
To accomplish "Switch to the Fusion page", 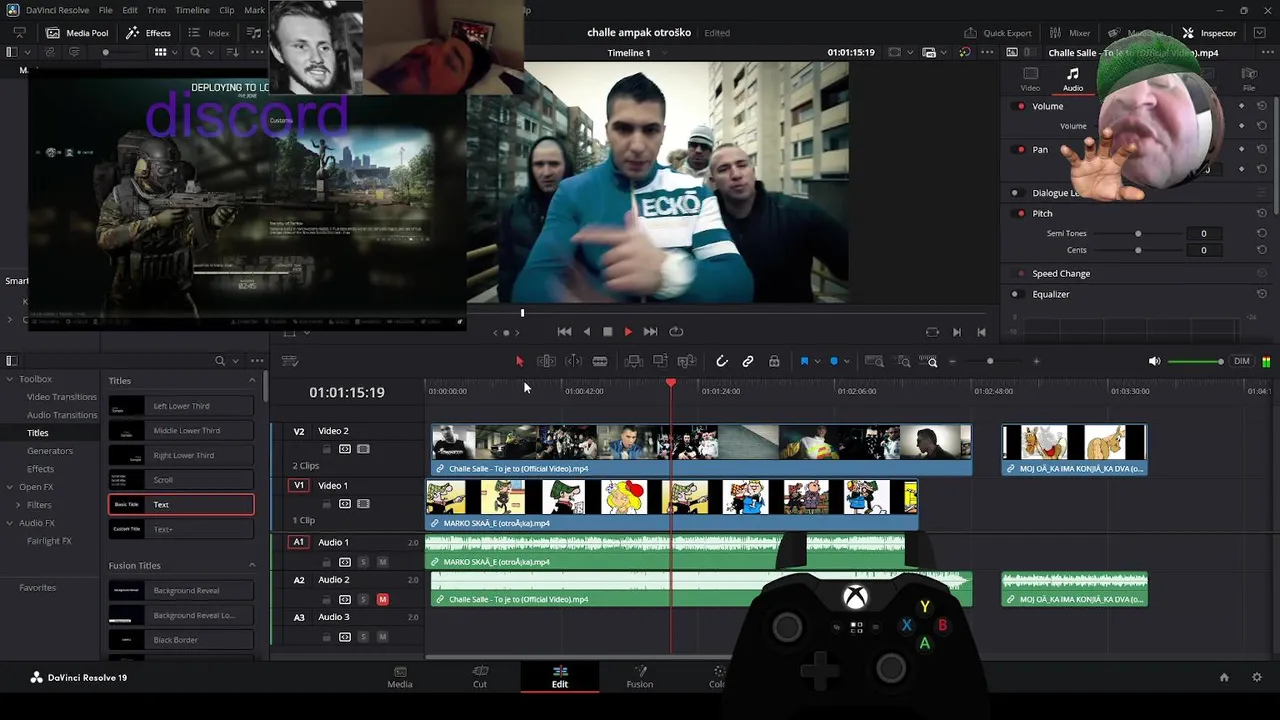I will [640, 677].
